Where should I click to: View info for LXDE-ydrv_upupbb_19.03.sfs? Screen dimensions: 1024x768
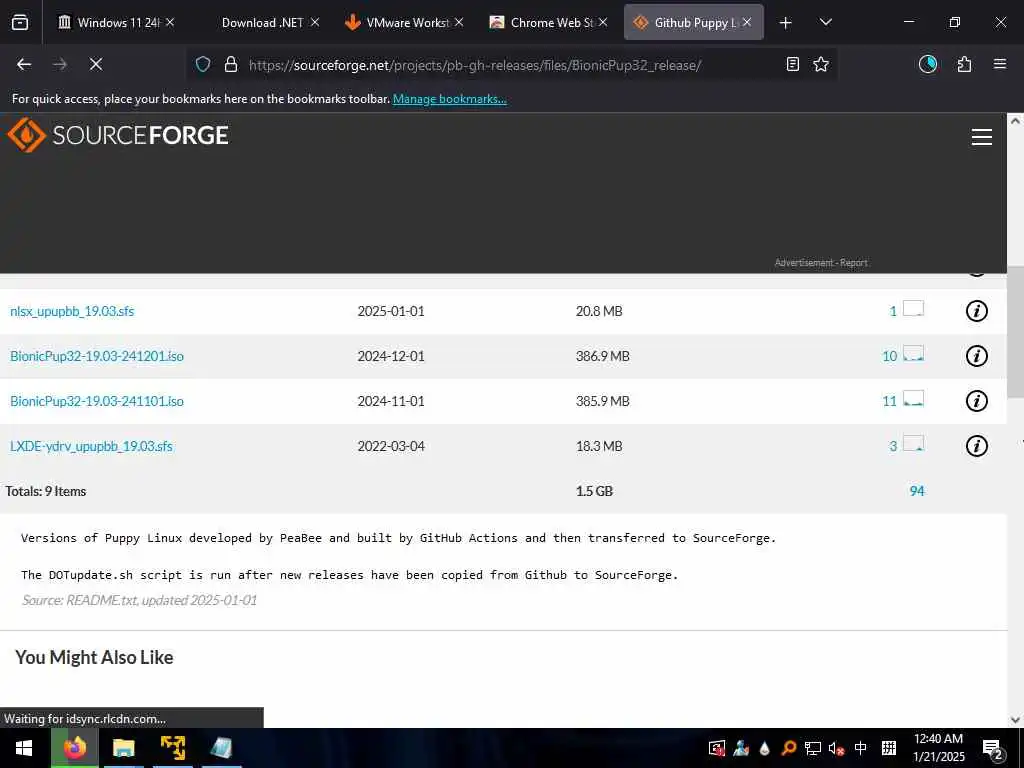[976, 446]
